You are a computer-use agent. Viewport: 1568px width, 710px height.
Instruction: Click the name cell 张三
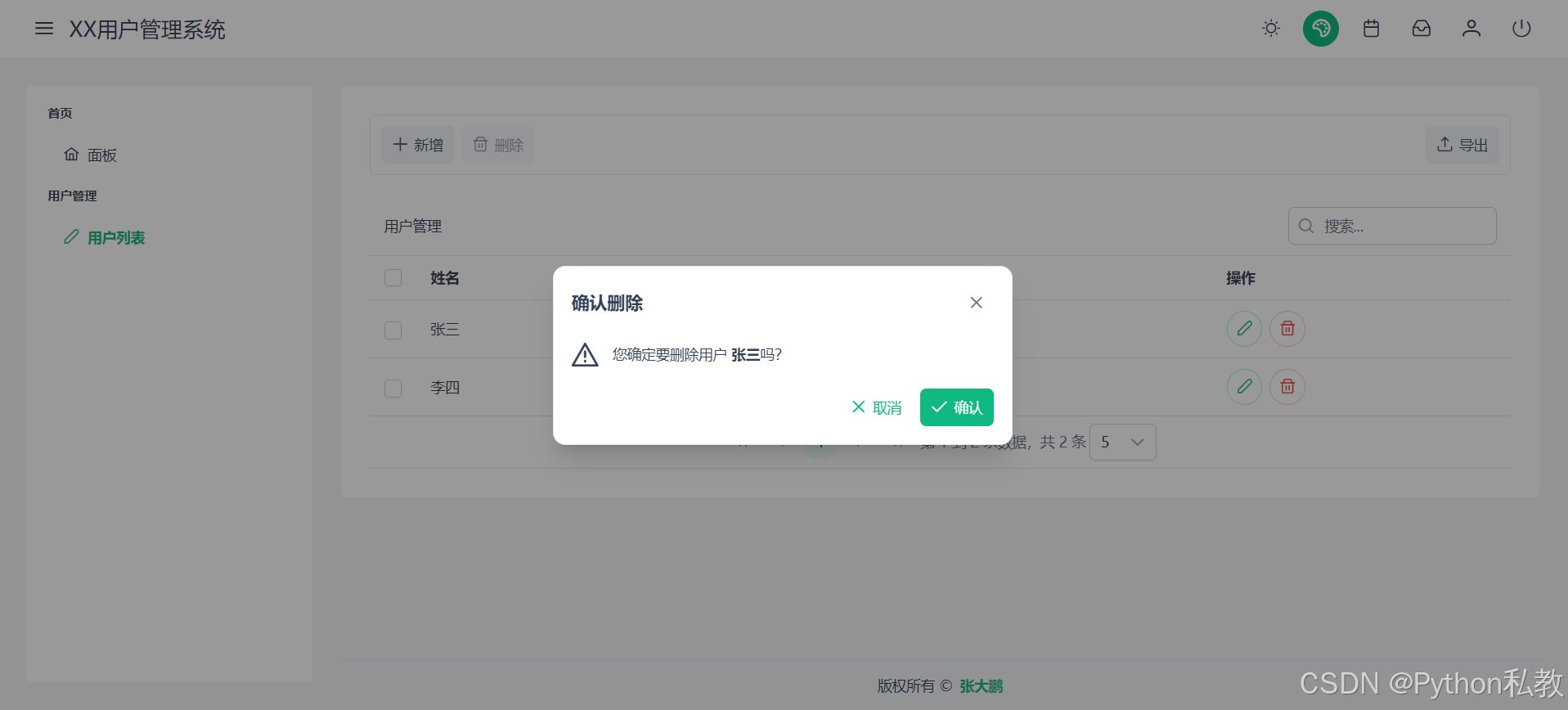tap(445, 330)
